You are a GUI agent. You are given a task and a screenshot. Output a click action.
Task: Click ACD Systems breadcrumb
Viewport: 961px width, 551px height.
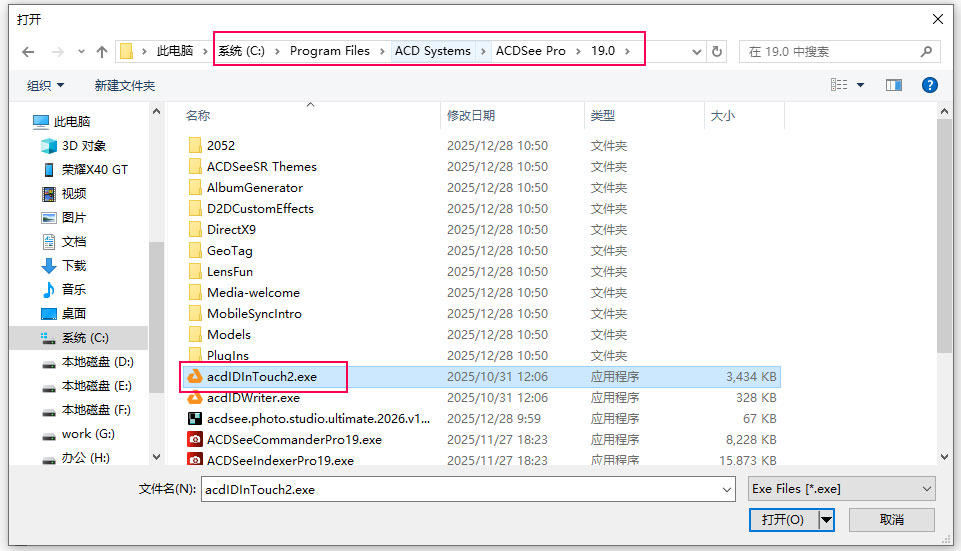pos(433,51)
